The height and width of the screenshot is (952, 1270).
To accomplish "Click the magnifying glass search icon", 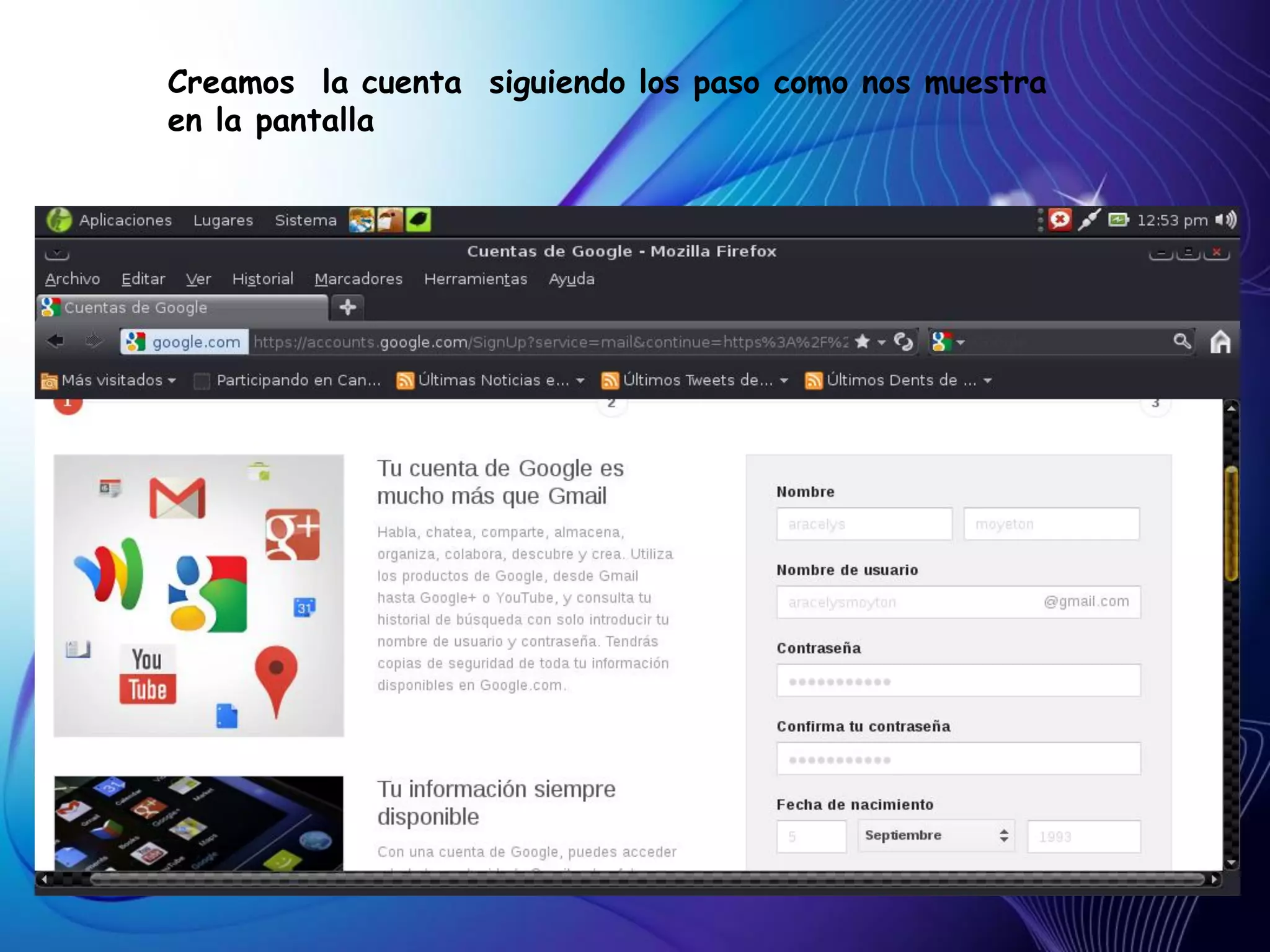I will click(1182, 341).
